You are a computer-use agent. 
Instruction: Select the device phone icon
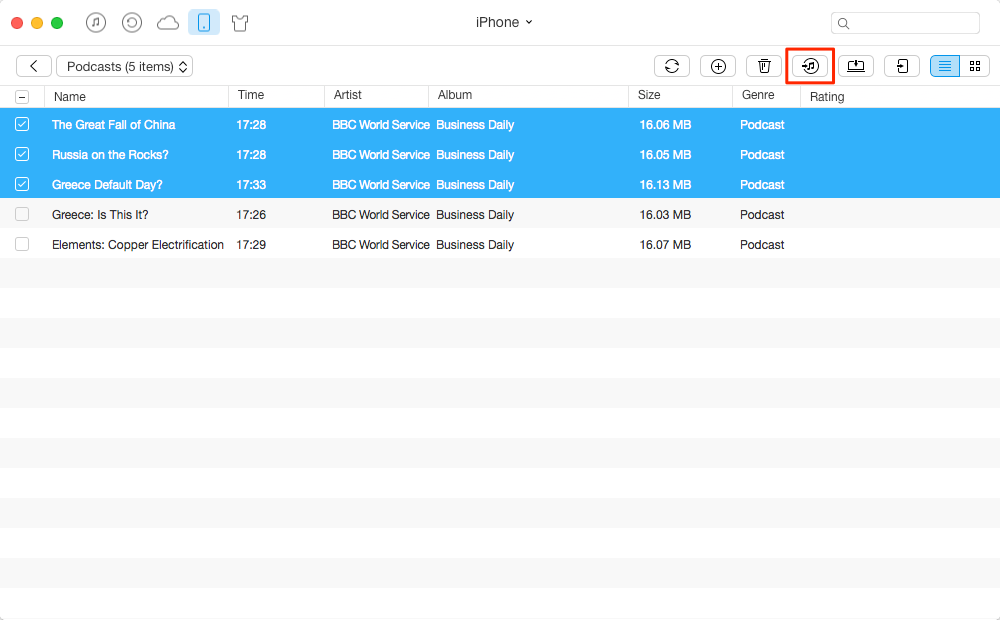click(x=204, y=23)
